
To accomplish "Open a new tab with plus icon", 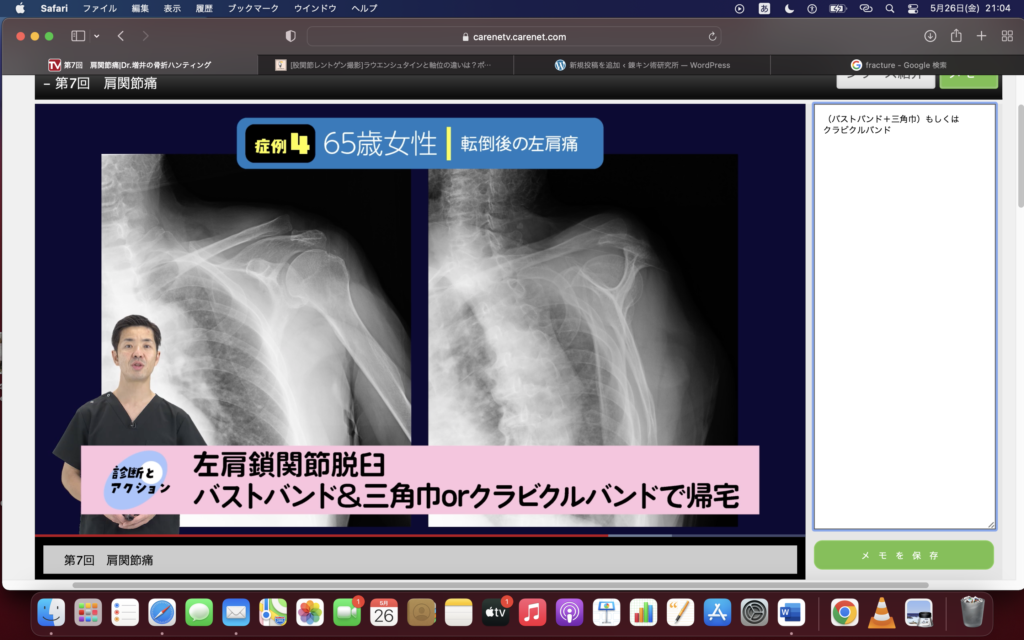I will 981,36.
